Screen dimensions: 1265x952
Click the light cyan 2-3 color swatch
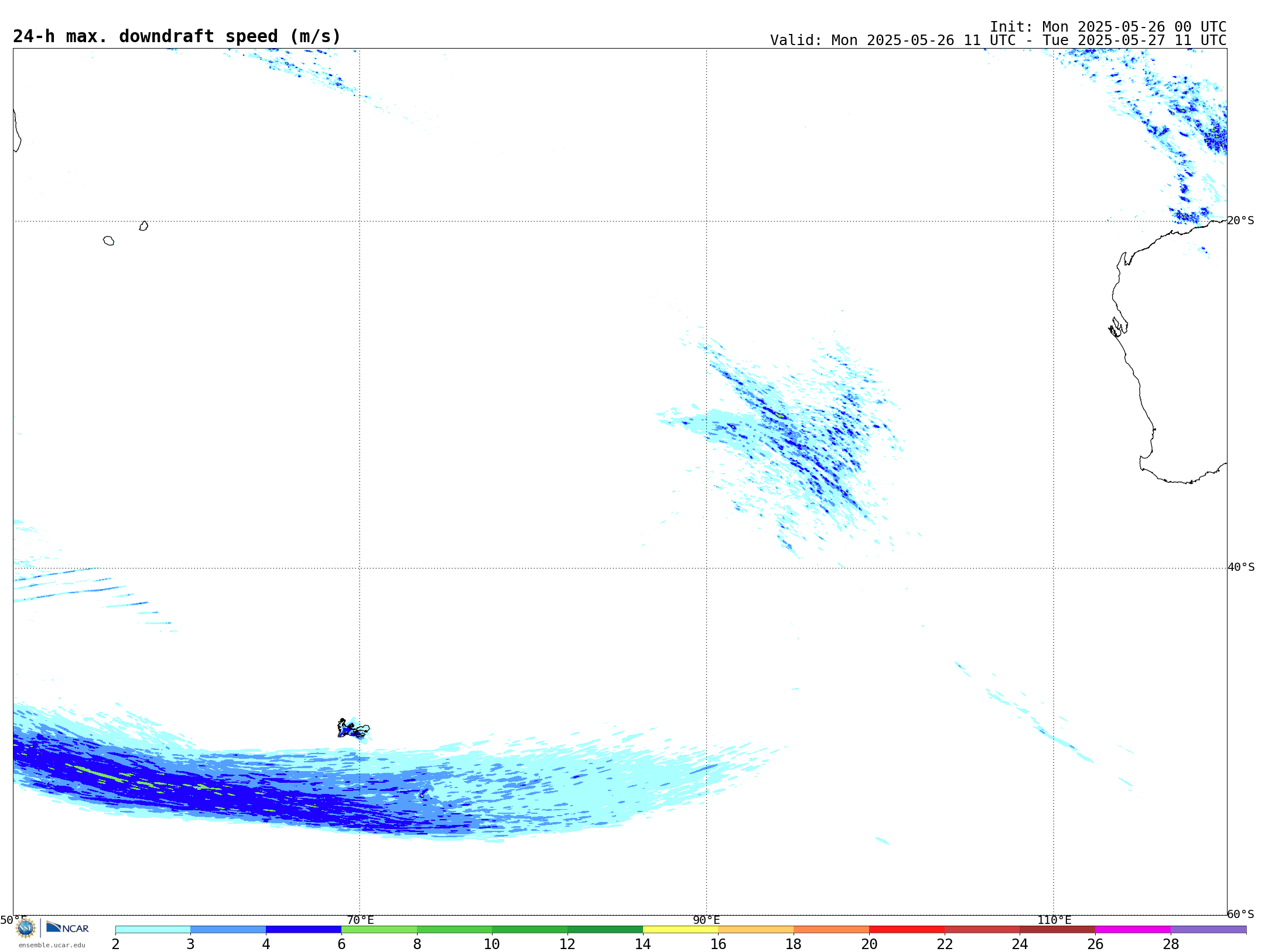[153, 930]
